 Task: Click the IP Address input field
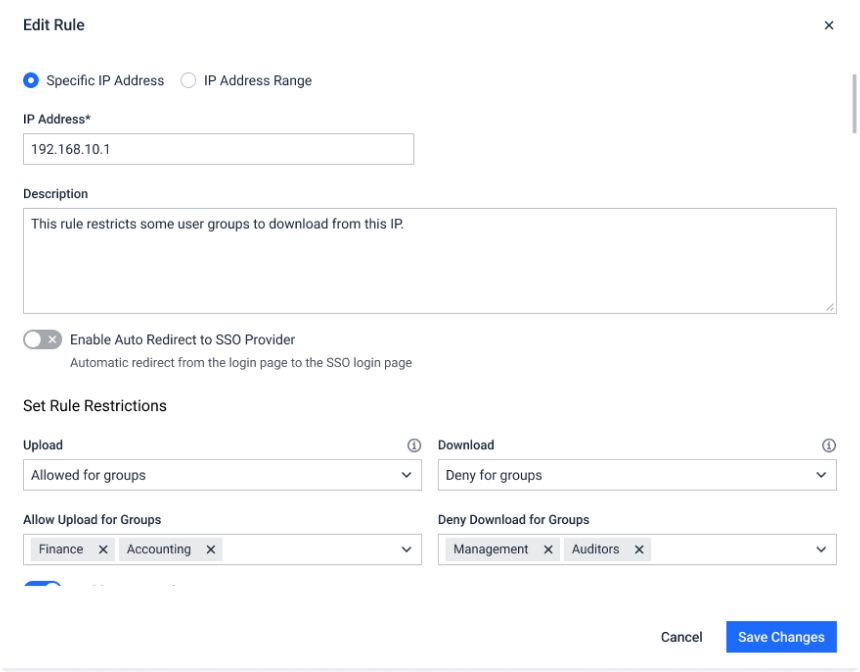coord(218,149)
